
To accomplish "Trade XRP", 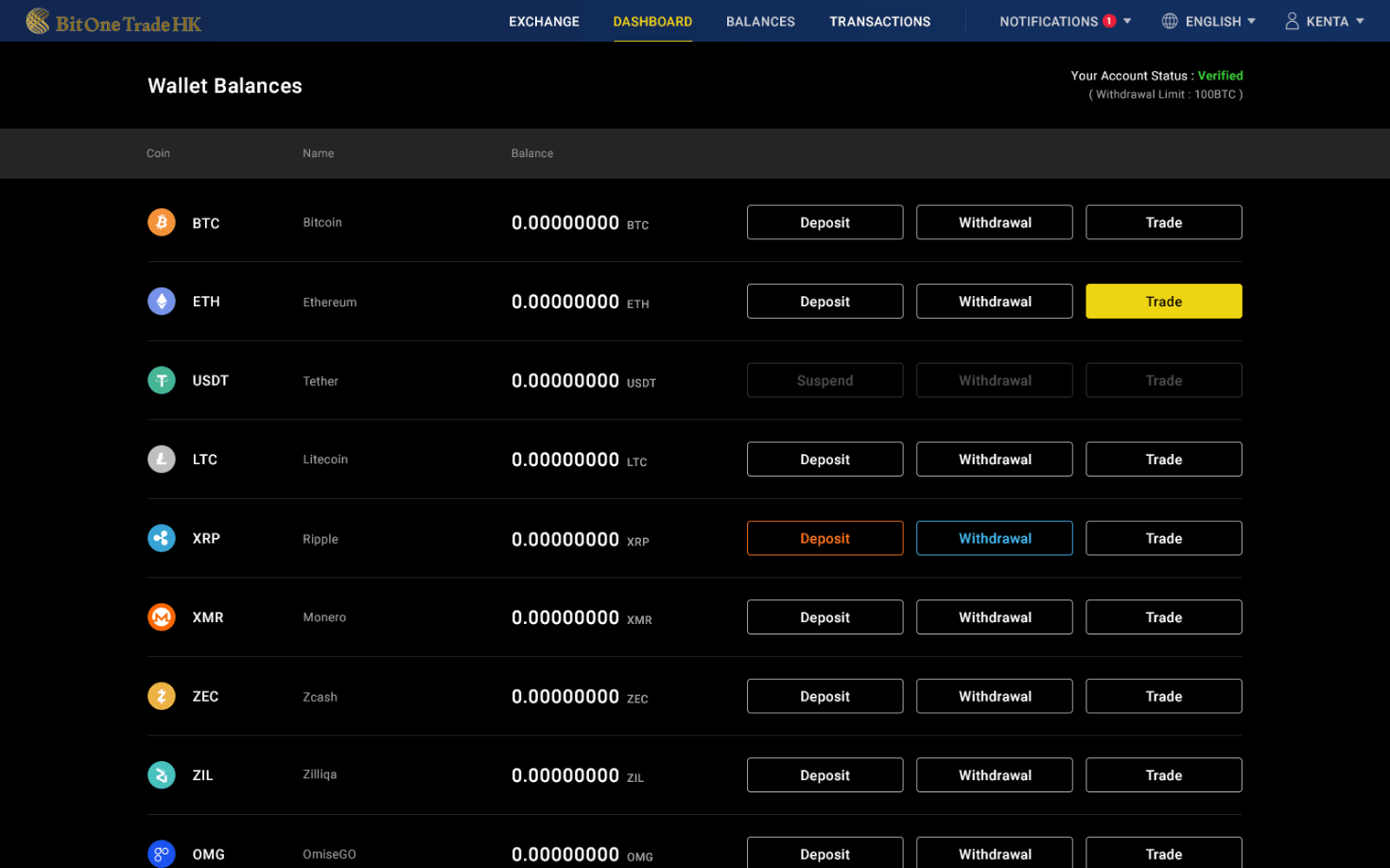I will [x=1164, y=538].
